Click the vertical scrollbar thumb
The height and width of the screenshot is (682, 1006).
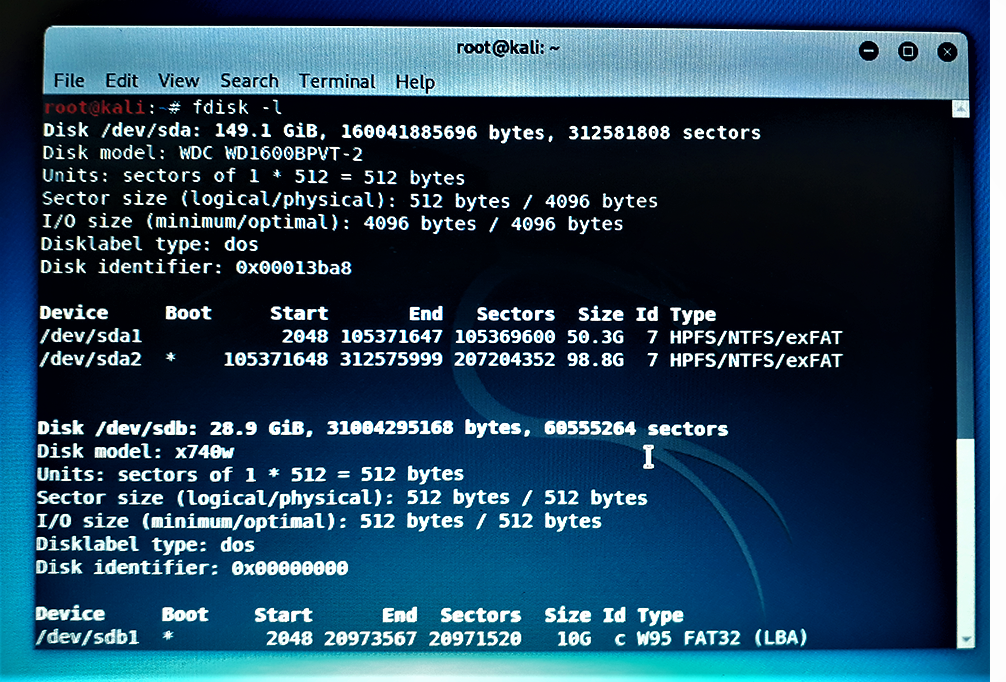point(964,535)
